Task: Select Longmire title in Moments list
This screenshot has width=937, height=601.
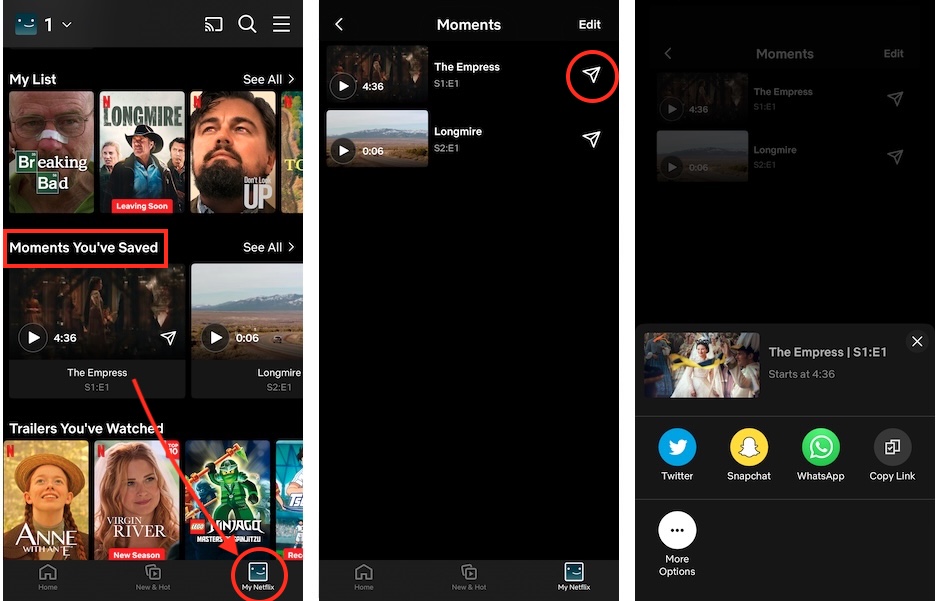Action: click(x=458, y=131)
